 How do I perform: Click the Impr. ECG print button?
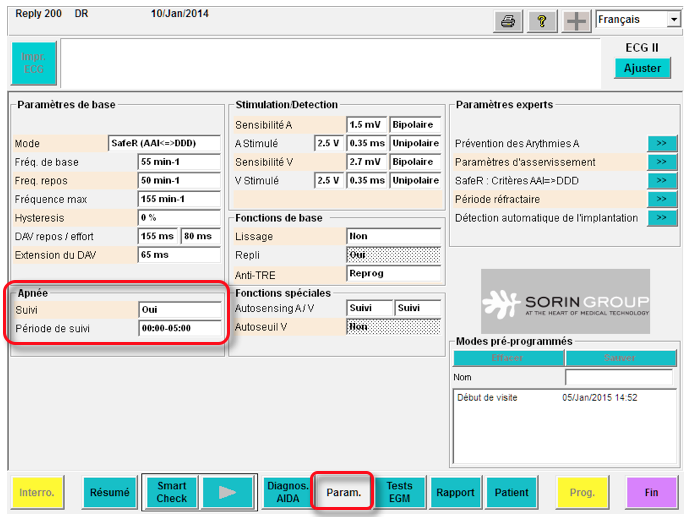33,63
